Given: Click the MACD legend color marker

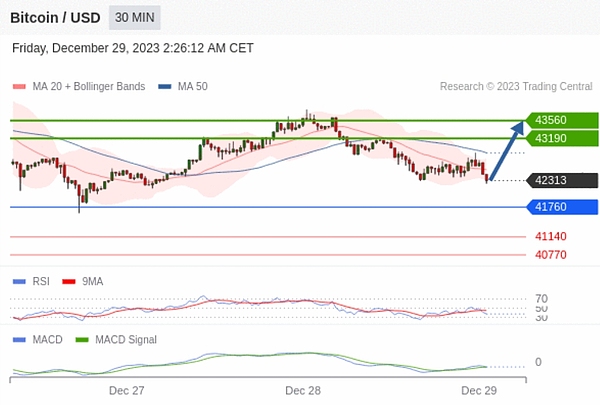Looking at the screenshot, I should point(18,340).
